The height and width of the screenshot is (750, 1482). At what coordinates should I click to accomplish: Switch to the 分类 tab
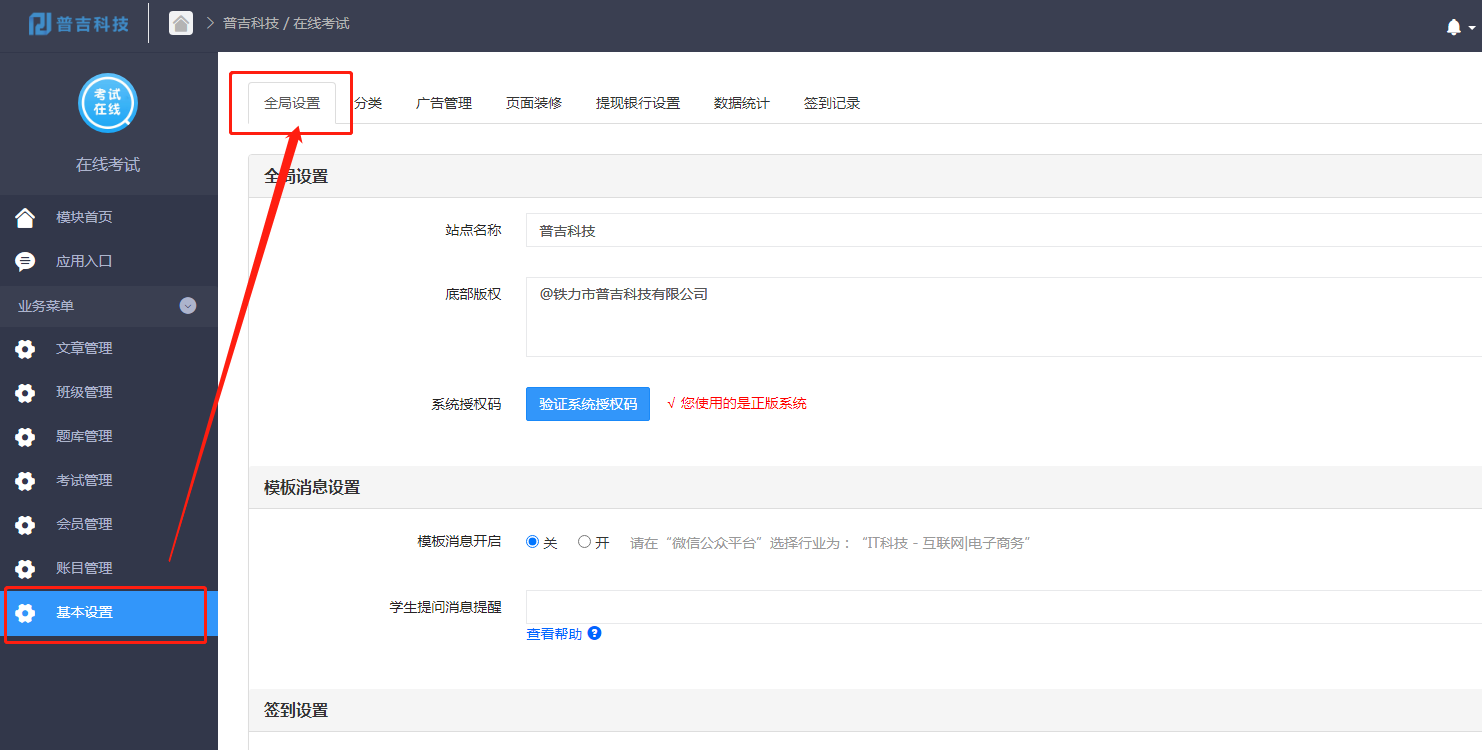click(368, 103)
